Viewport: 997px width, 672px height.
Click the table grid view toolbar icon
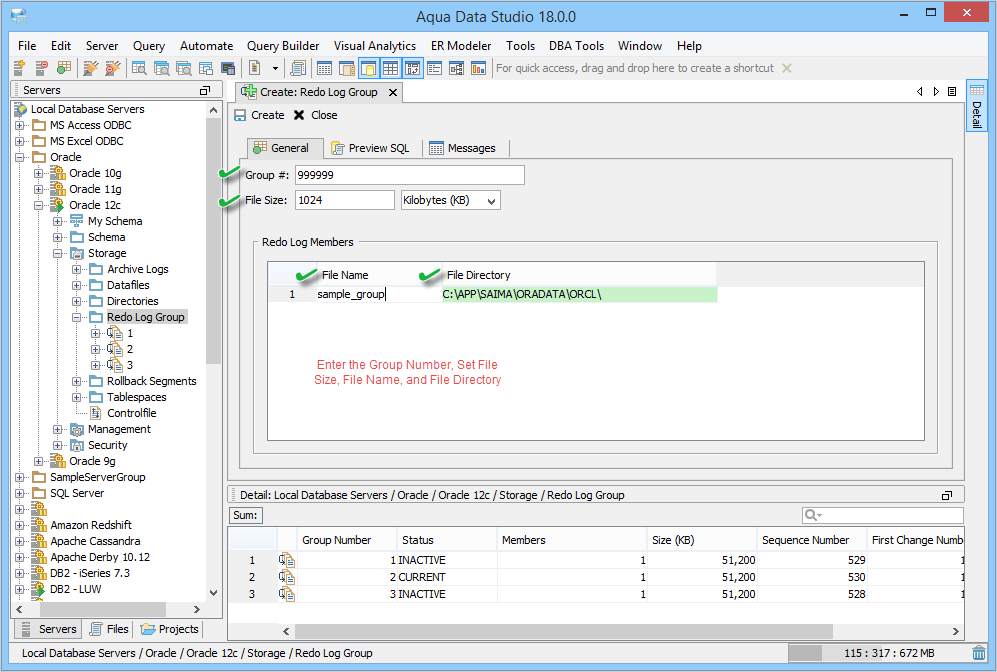324,68
